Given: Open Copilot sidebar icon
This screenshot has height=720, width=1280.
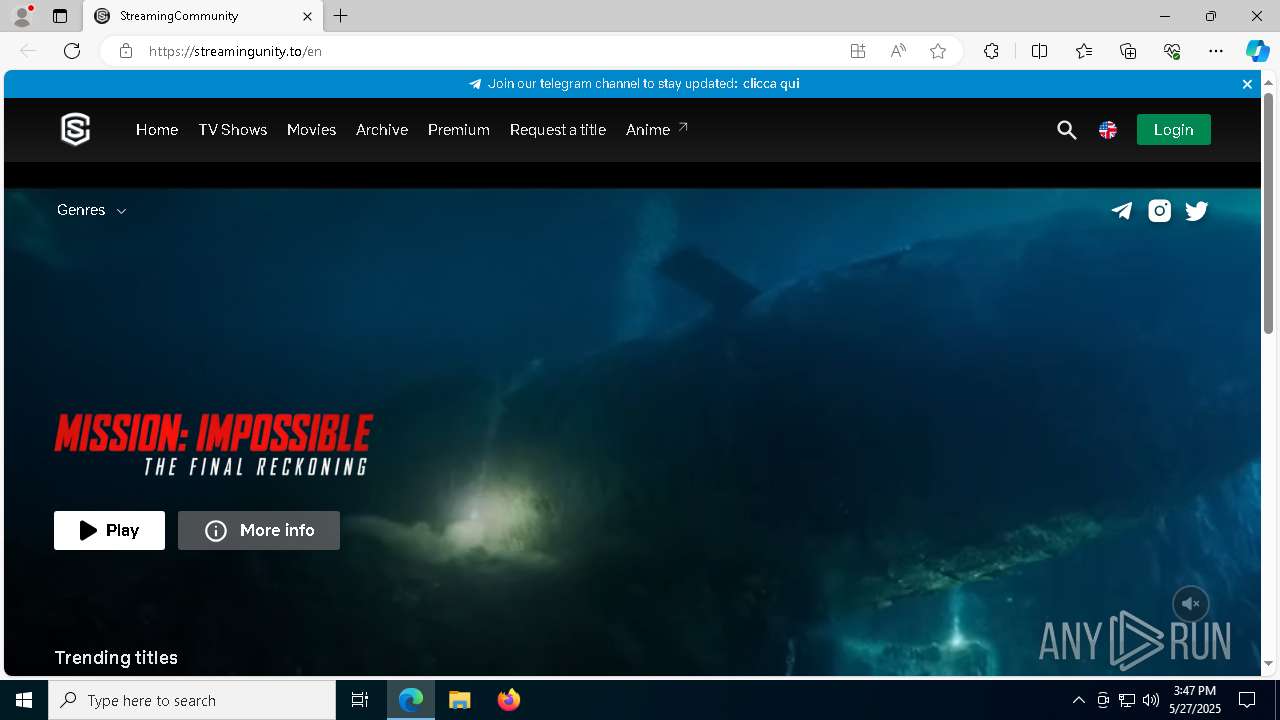Looking at the screenshot, I should click(x=1257, y=51).
